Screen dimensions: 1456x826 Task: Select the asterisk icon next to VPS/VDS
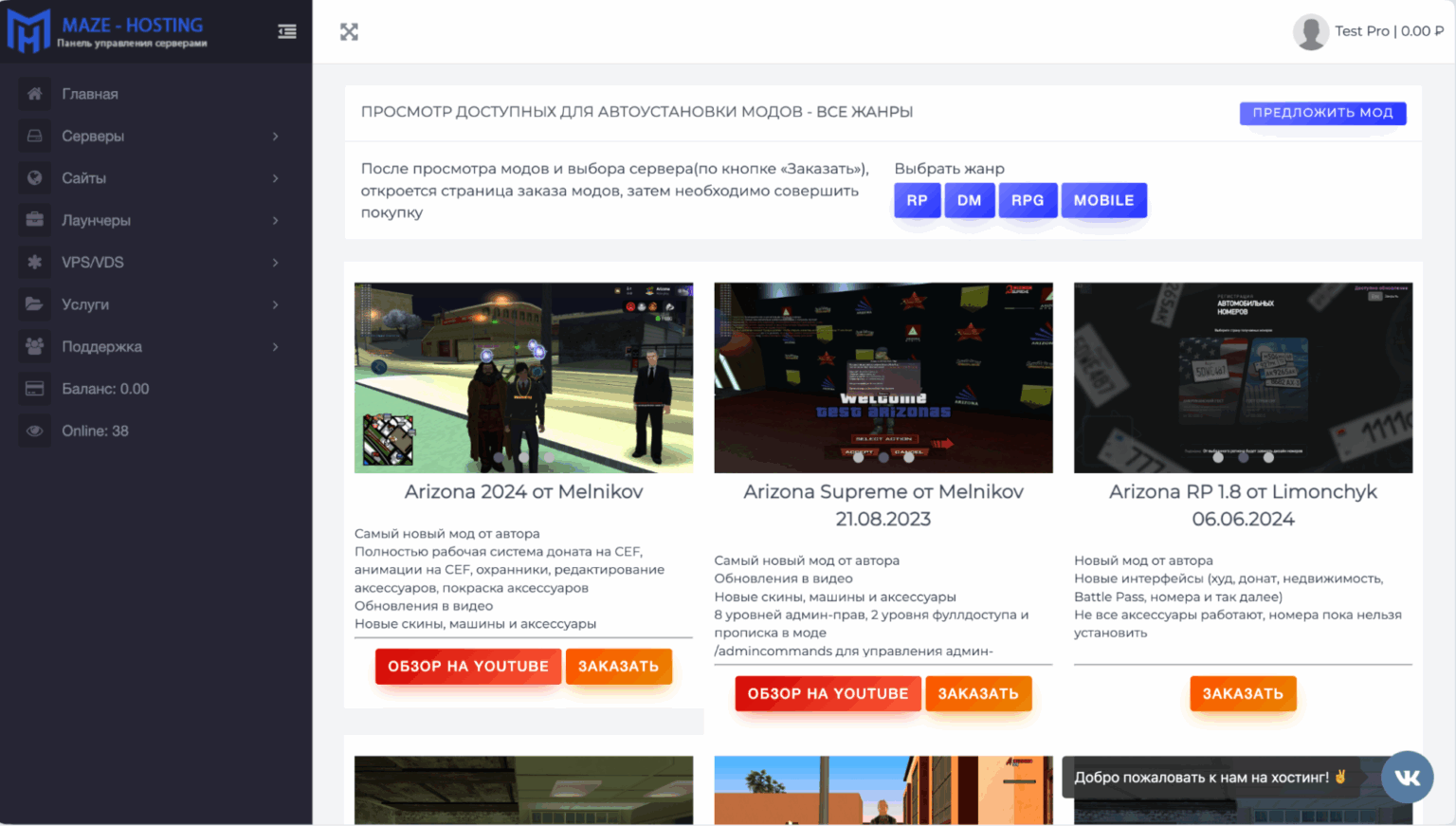point(34,262)
